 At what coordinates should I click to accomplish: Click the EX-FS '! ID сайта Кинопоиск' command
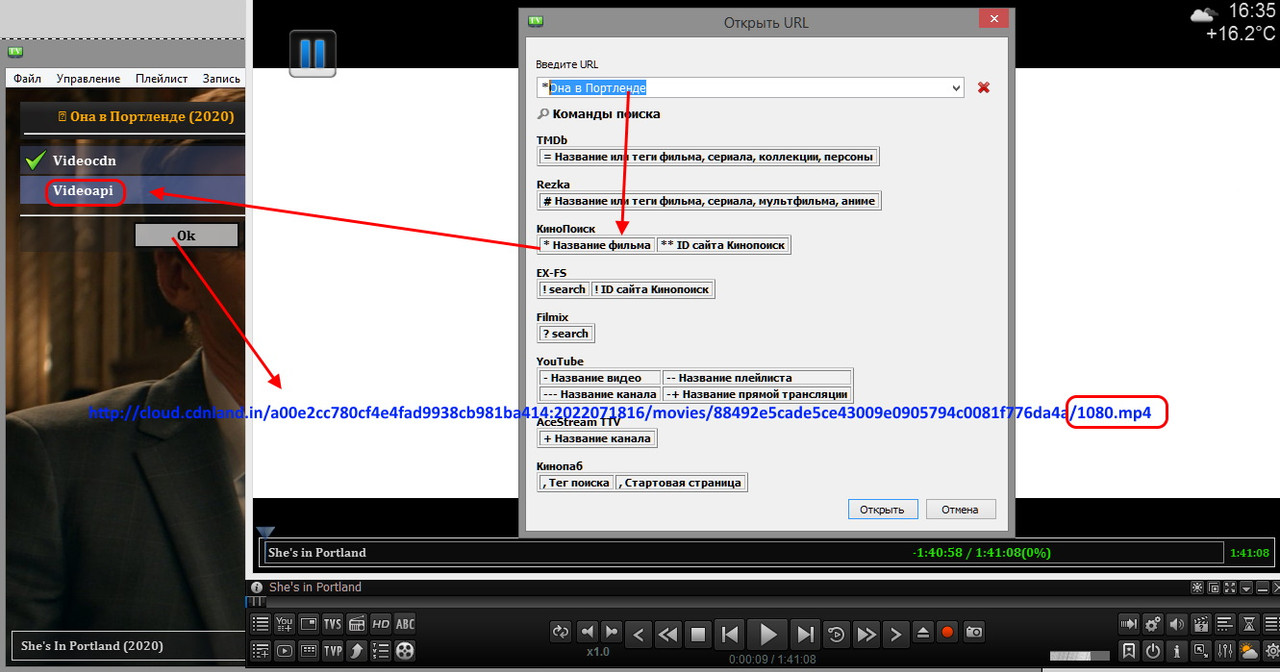652,289
